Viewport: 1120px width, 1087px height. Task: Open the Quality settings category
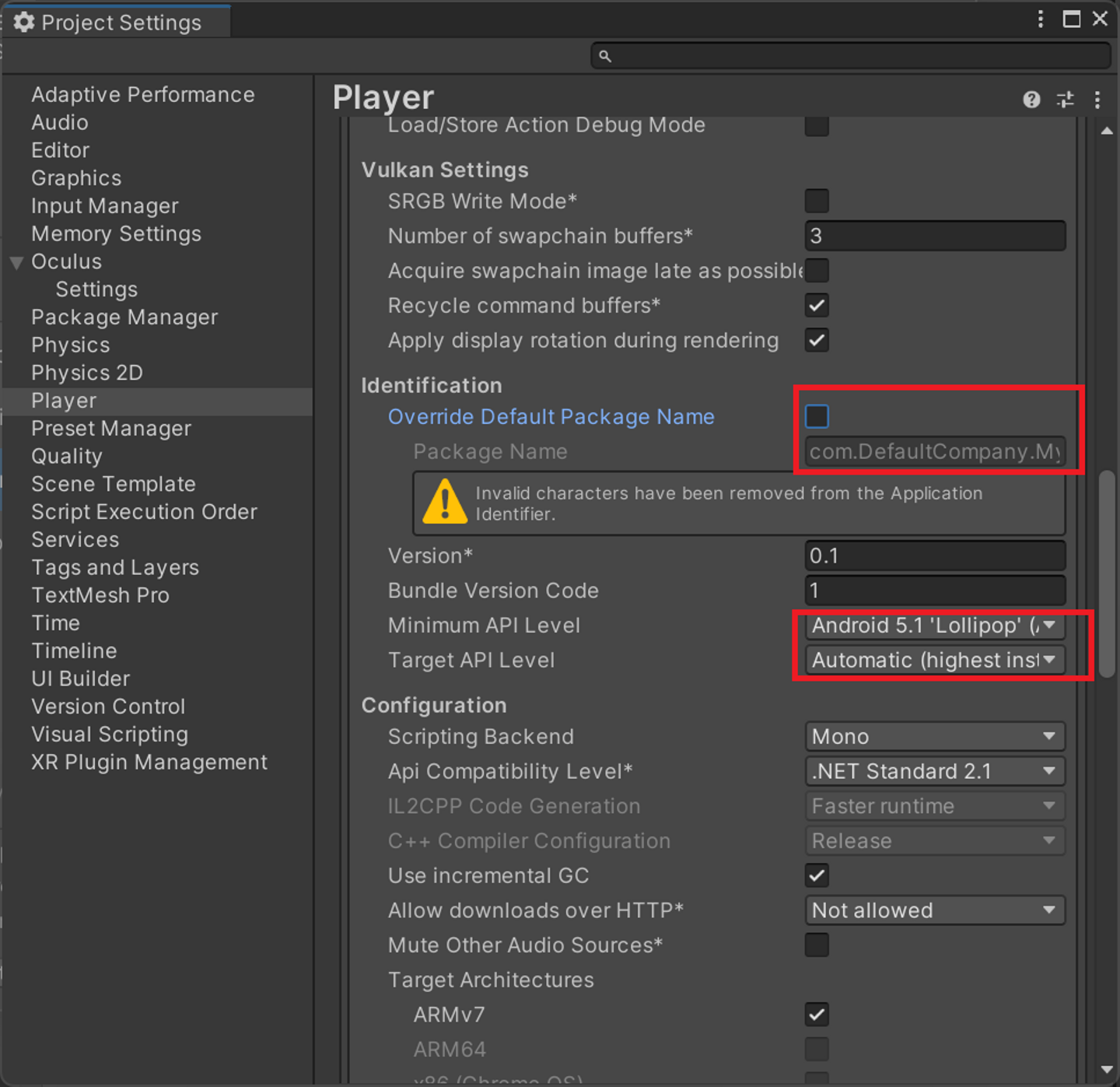(66, 457)
